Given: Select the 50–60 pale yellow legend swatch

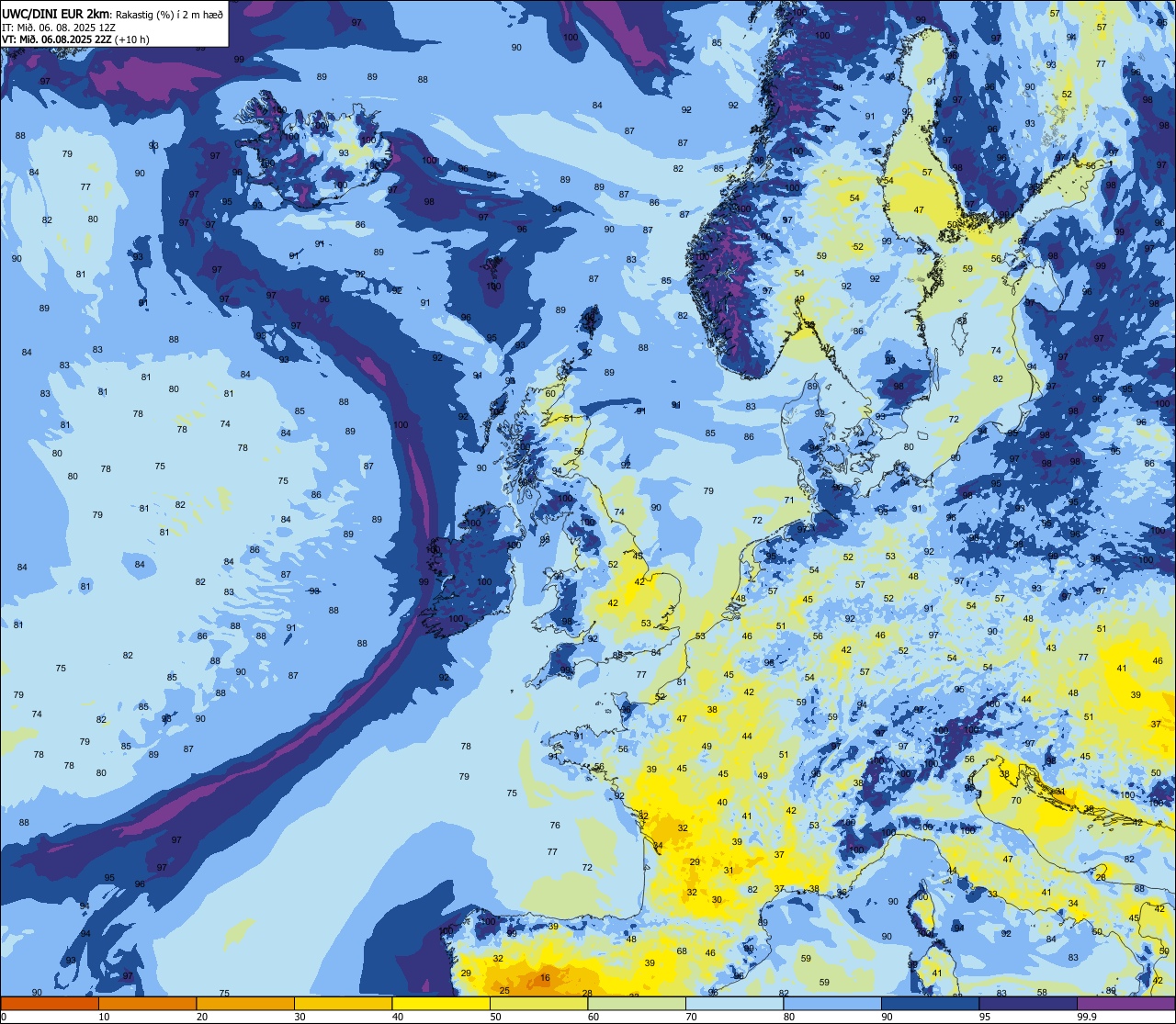Looking at the screenshot, I should click(538, 1003).
